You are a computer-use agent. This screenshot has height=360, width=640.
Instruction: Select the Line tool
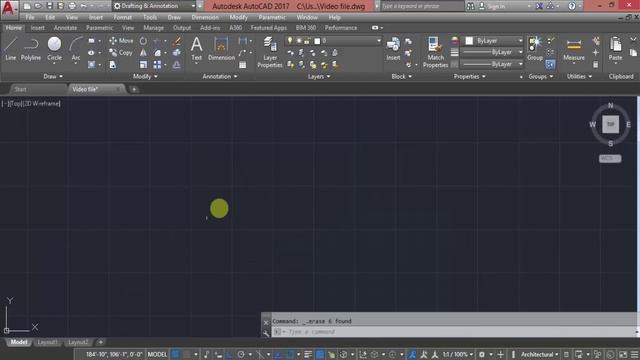click(x=11, y=49)
